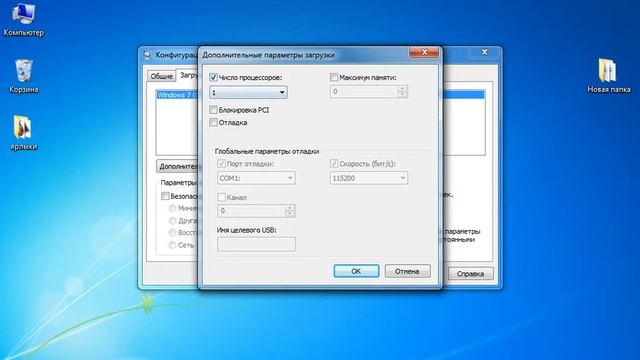The image size is (640, 360).
Task: Click the system configuration window title icon
Action: click(x=147, y=55)
